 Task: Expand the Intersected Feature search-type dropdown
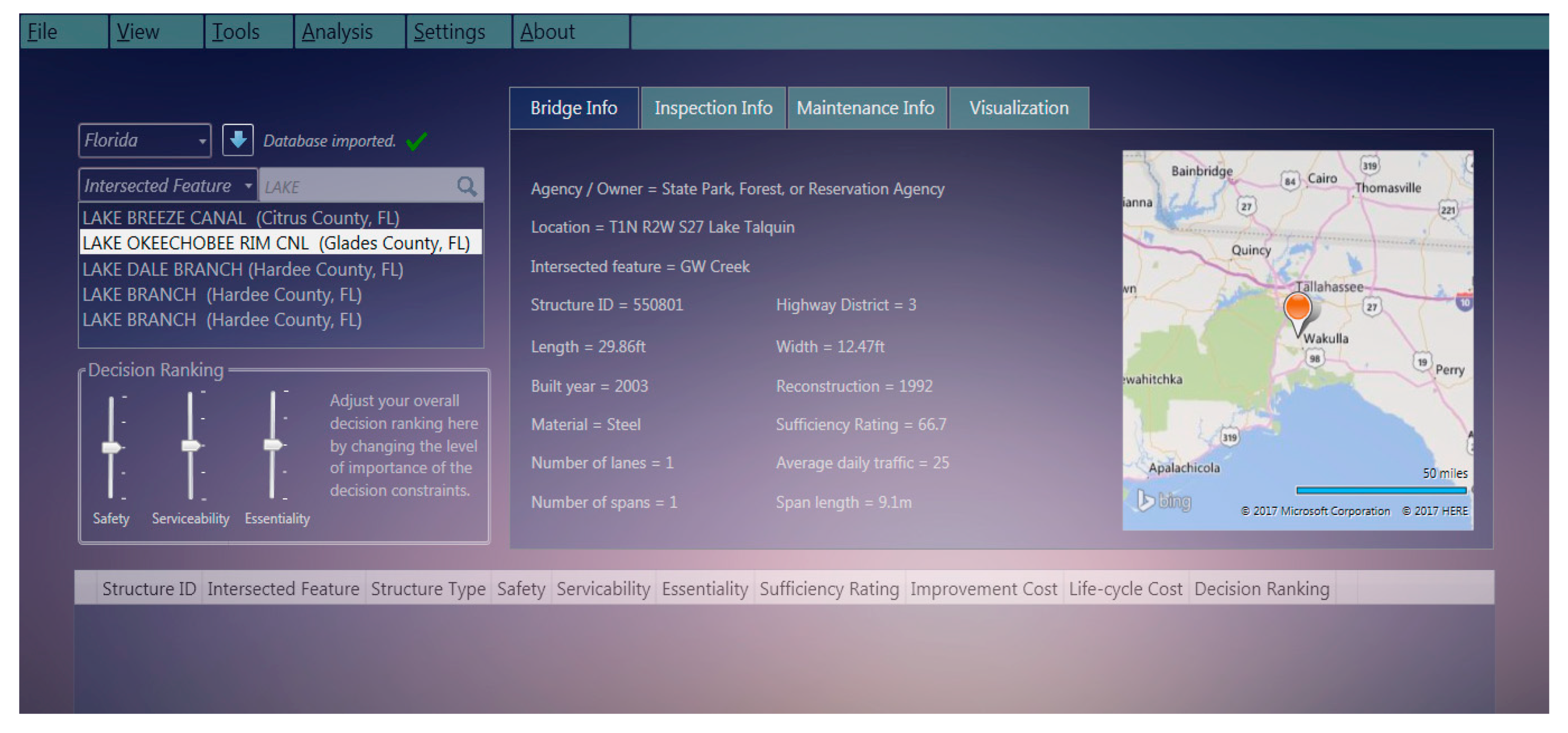point(168,186)
